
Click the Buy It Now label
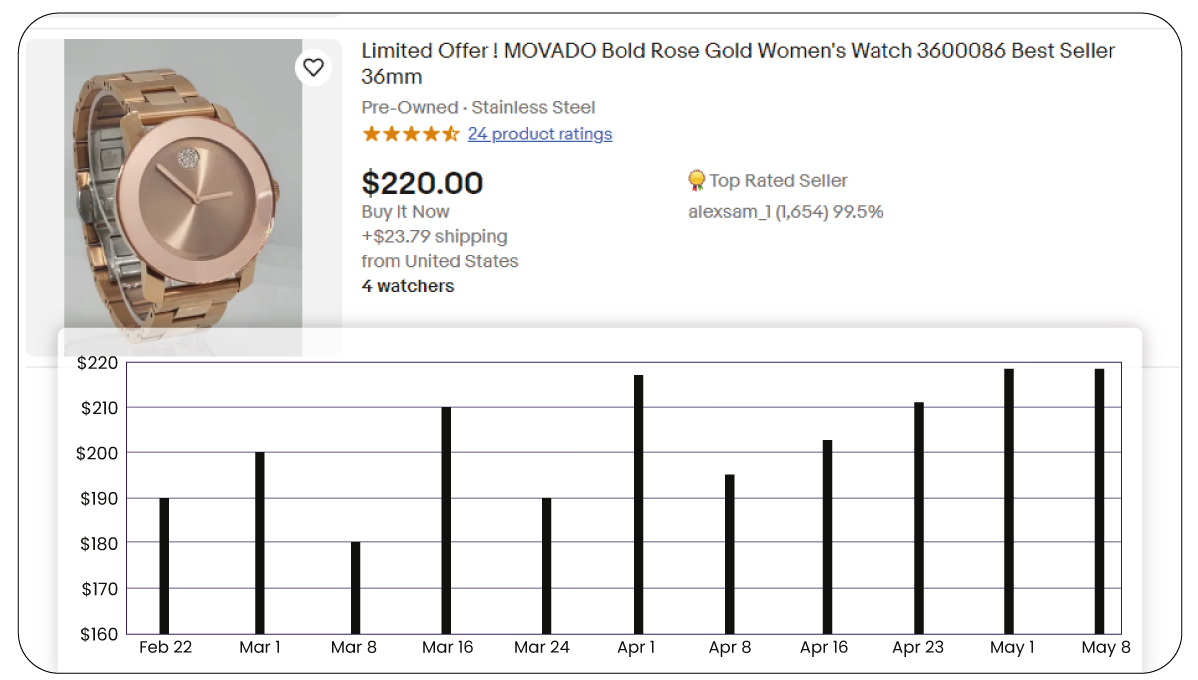(x=405, y=211)
